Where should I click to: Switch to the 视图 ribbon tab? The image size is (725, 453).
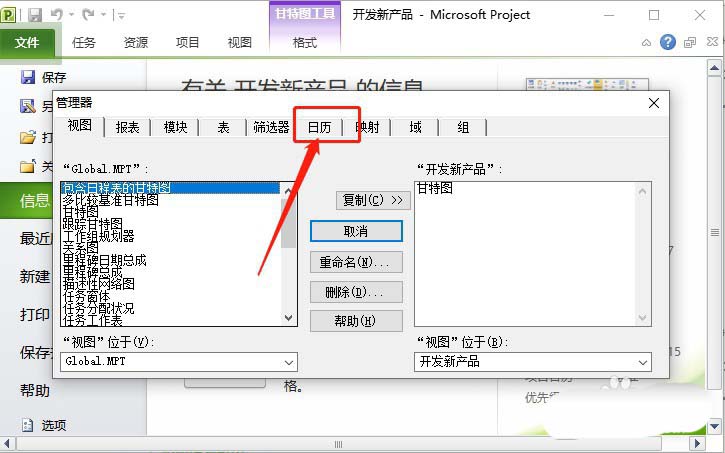(x=240, y=43)
